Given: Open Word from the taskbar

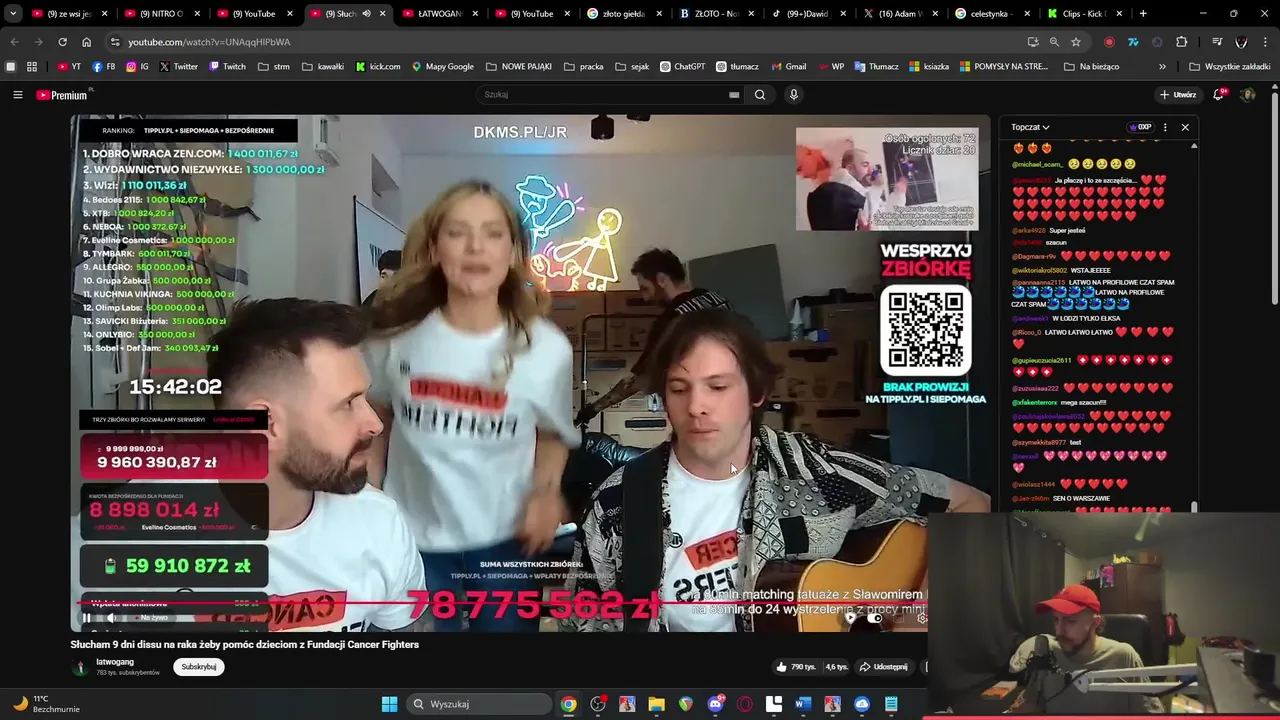Looking at the screenshot, I should 802,704.
